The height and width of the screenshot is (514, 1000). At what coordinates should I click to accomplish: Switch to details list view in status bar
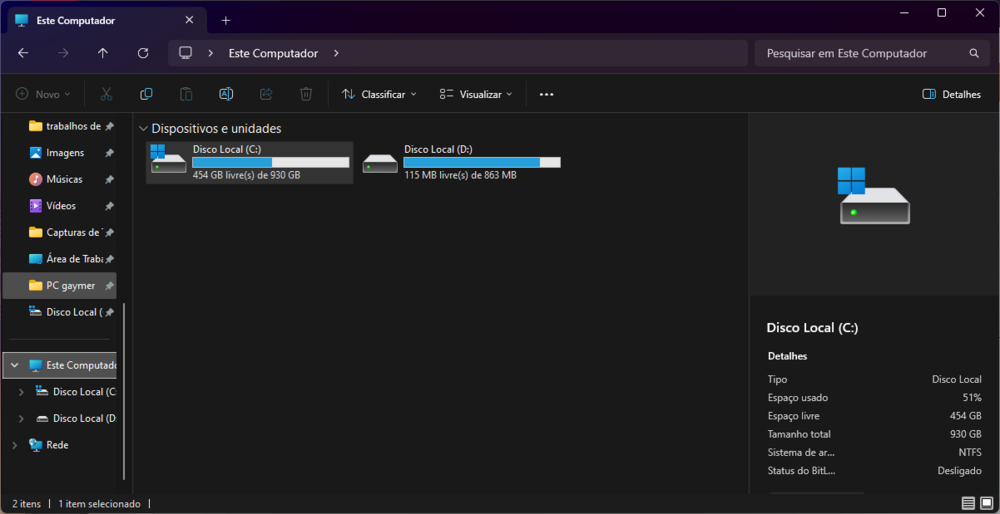click(968, 503)
